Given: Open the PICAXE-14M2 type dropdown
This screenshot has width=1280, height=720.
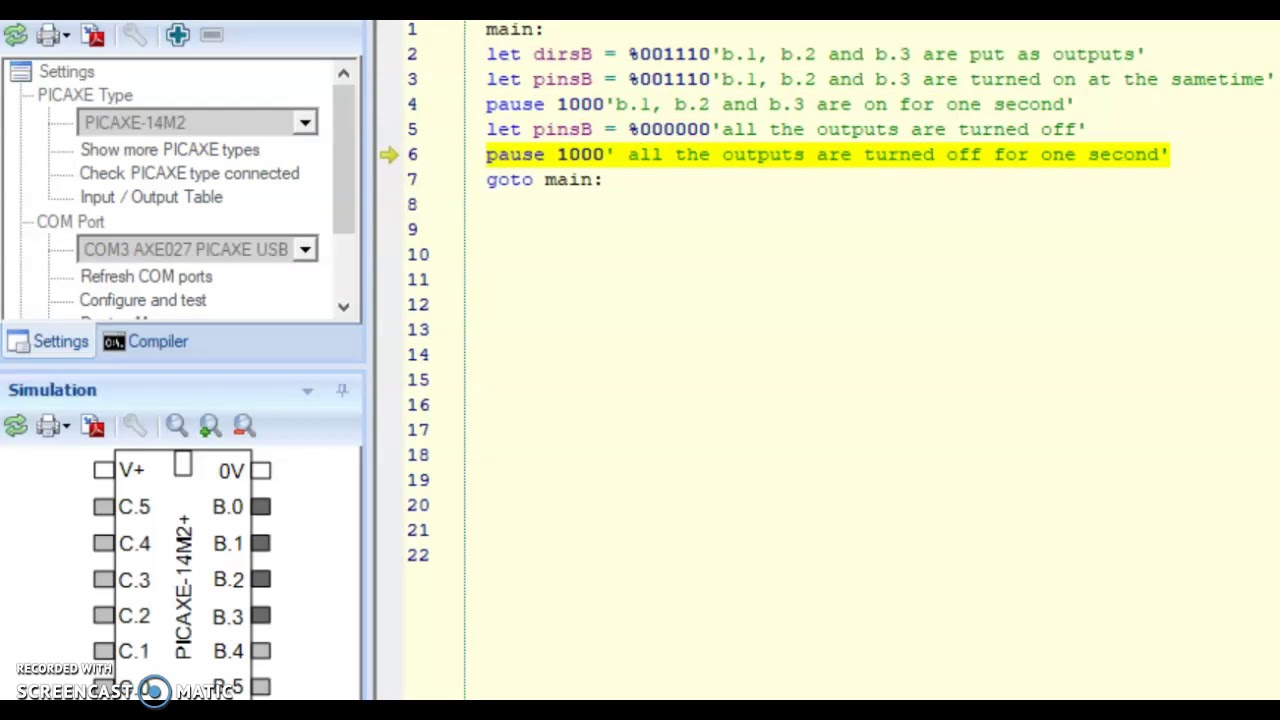Looking at the screenshot, I should click(x=305, y=122).
